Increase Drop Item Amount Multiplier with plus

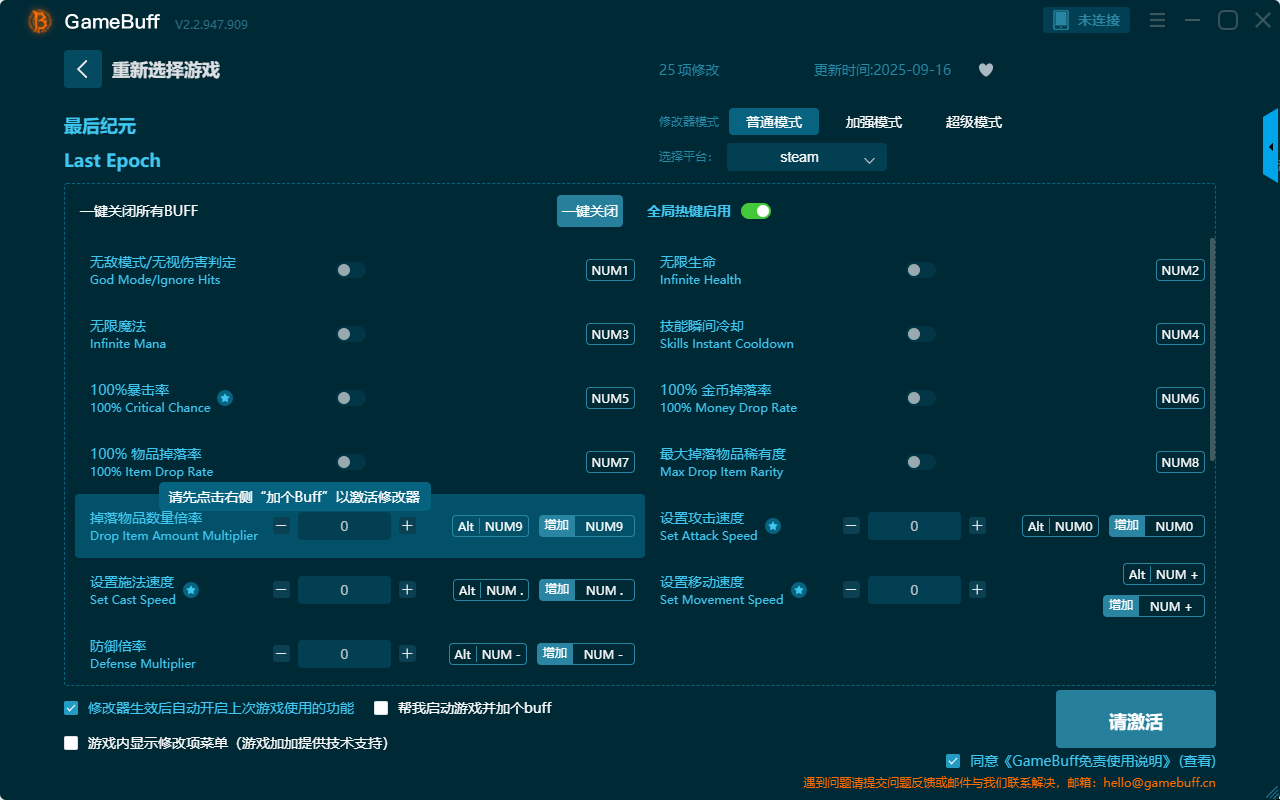coord(407,526)
